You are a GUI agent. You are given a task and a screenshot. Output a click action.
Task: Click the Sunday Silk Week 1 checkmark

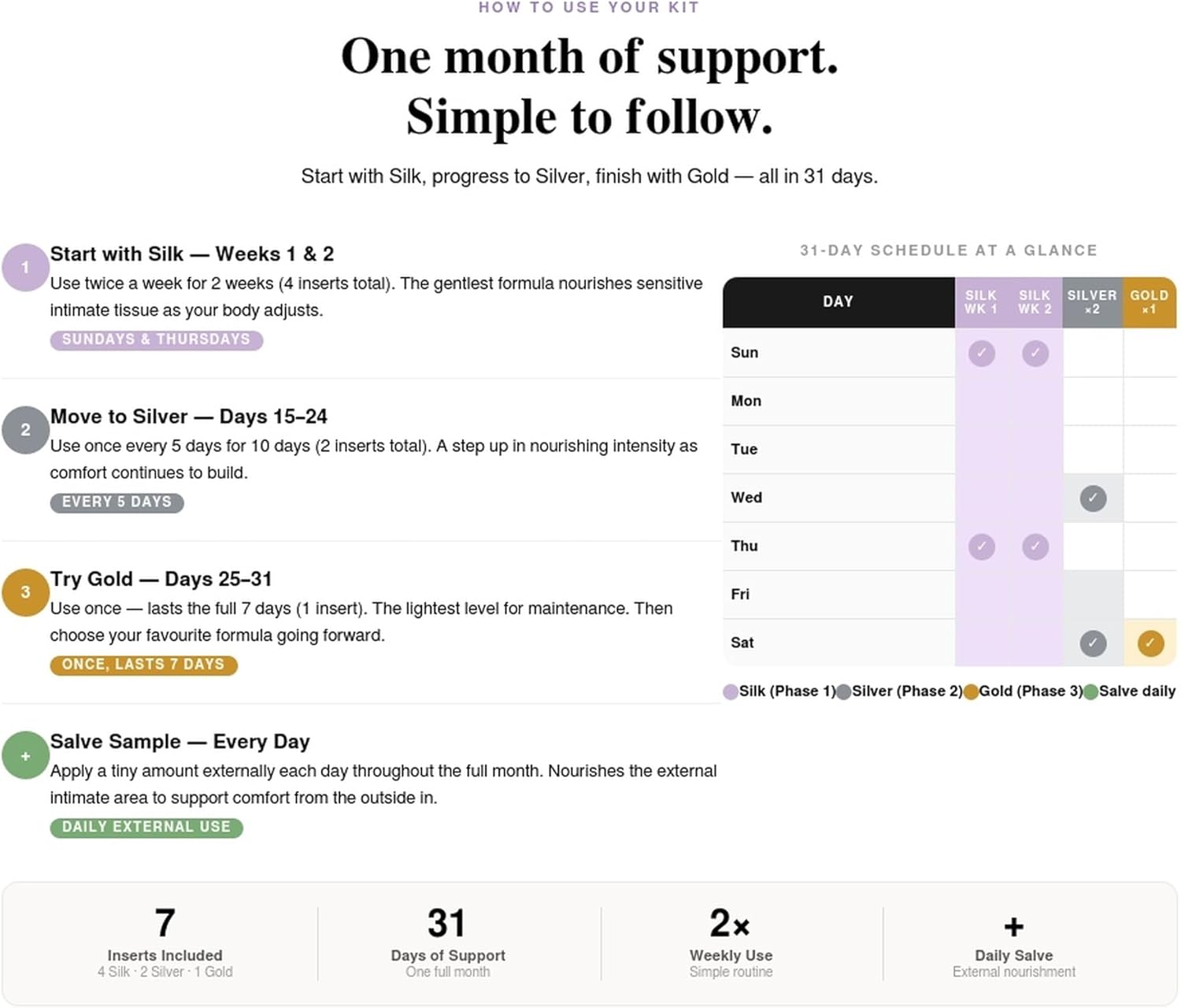pyautogui.click(x=981, y=353)
